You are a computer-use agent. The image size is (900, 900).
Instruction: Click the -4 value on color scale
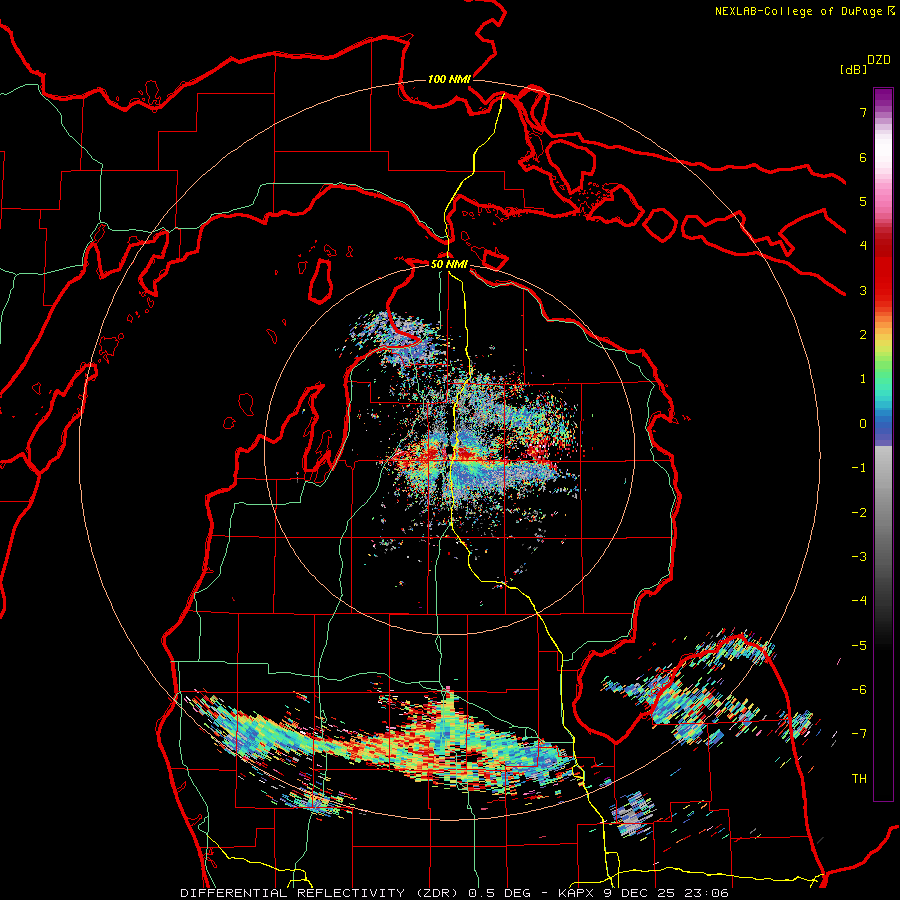[x=859, y=601]
